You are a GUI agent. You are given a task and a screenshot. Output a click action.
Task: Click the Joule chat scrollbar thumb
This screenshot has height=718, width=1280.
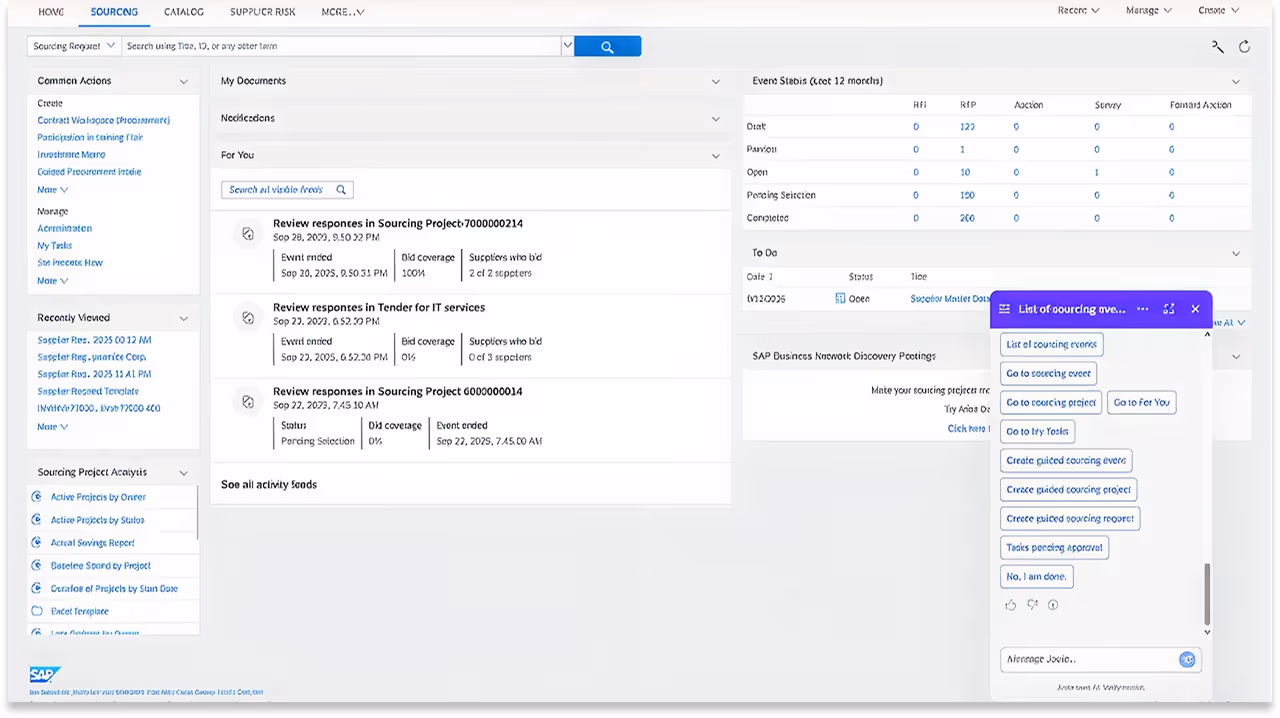(1206, 594)
